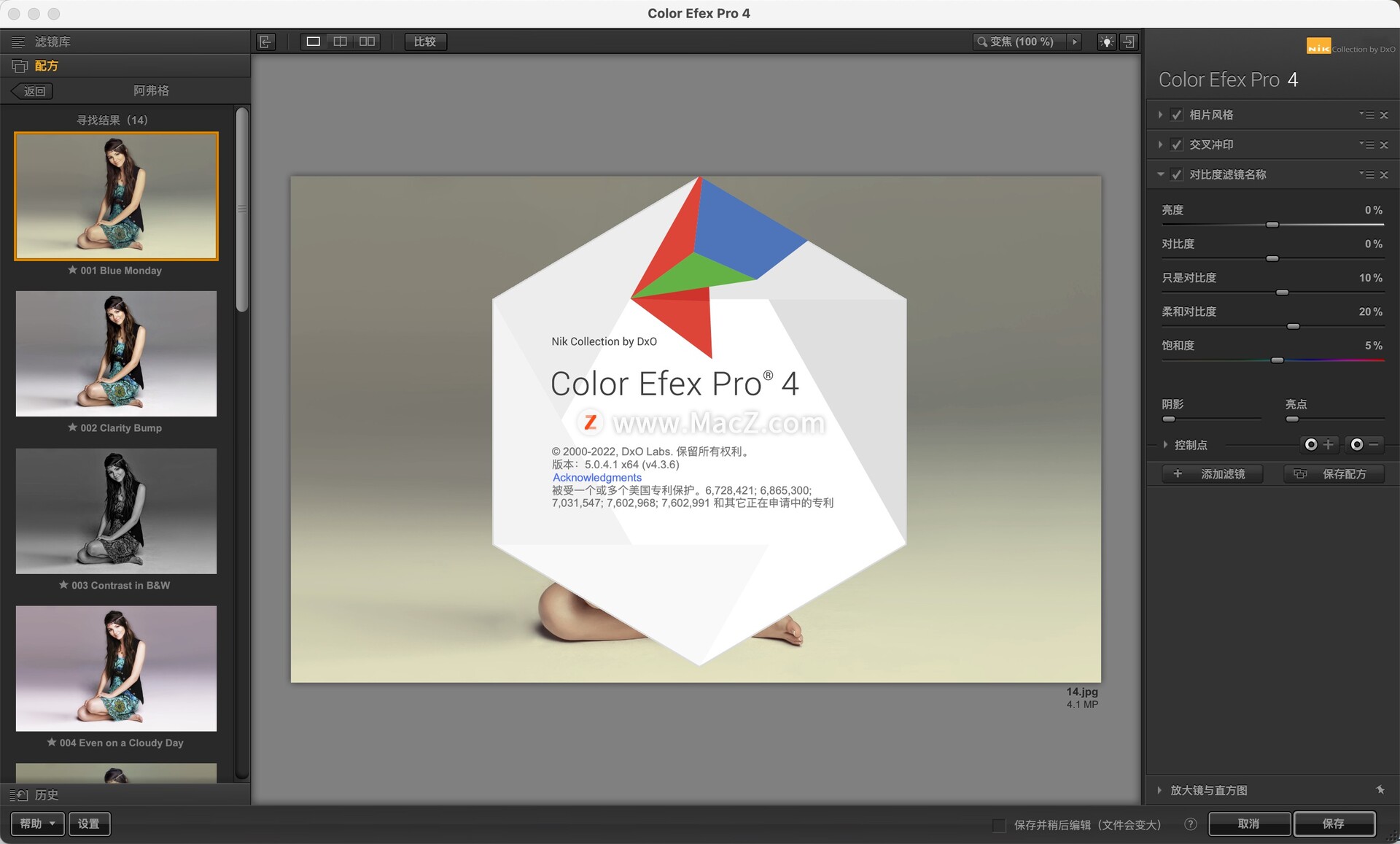Hide the right panel toggle icon

1129,42
